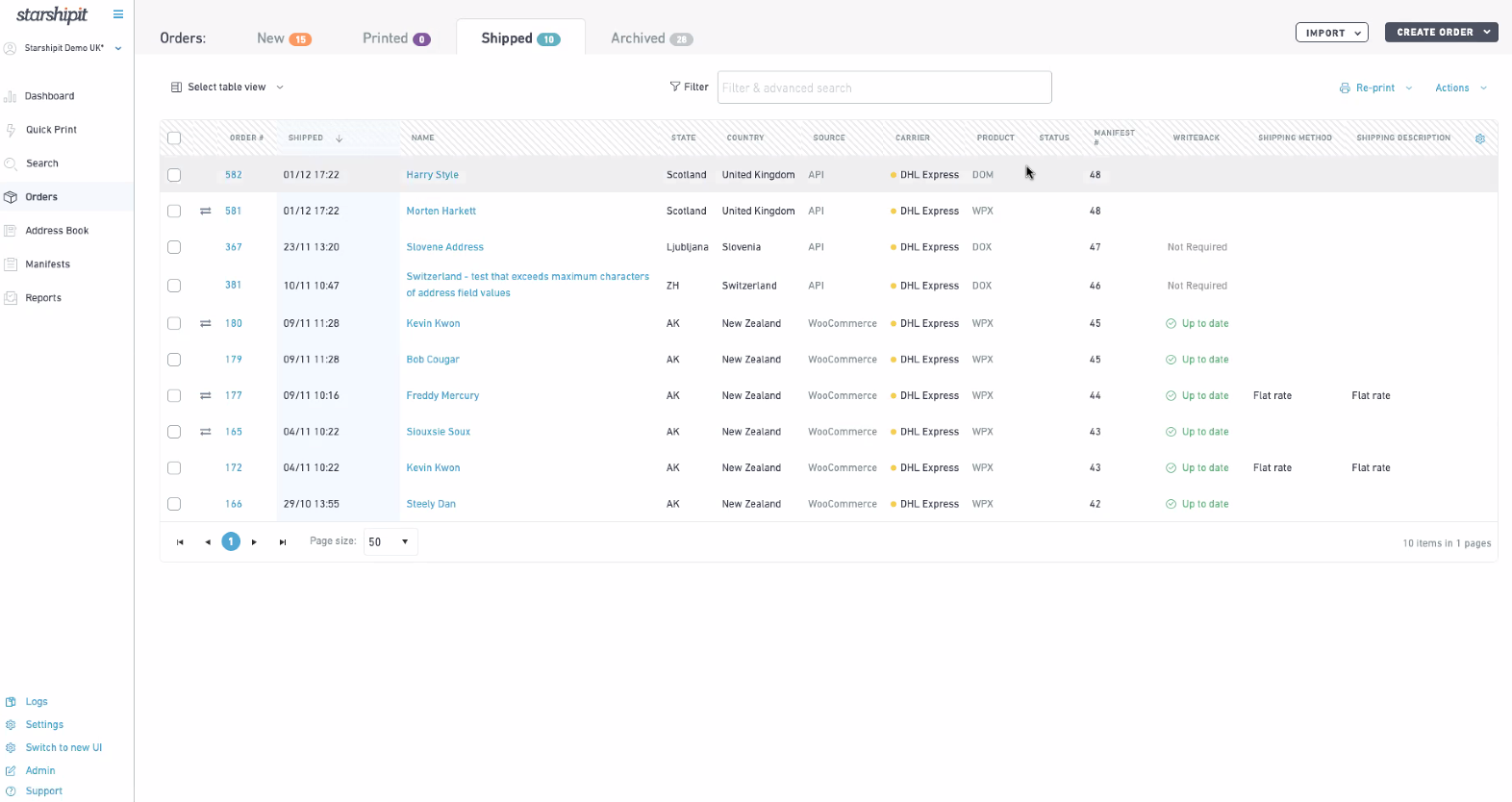Expand the Select table view dropdown
This screenshot has width=1512, height=802.
(x=228, y=88)
